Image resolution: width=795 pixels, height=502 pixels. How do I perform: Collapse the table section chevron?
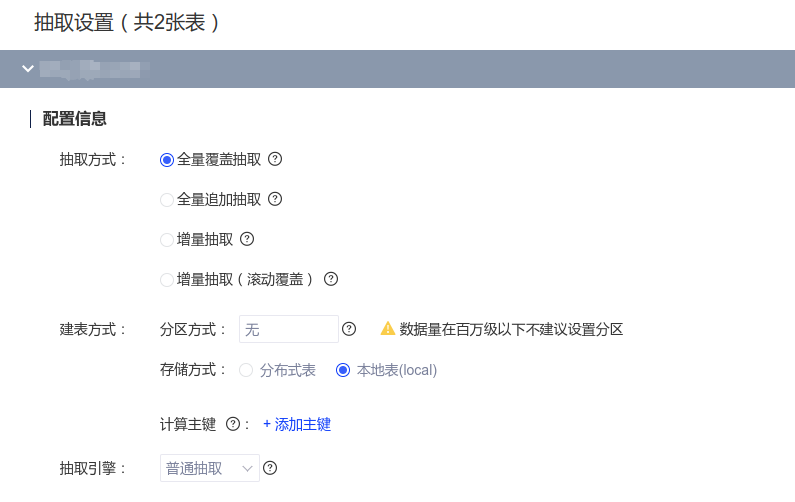coord(27,68)
